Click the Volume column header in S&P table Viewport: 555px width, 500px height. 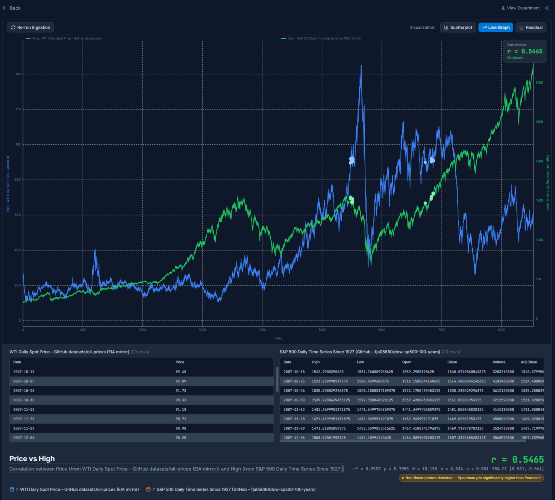498,362
